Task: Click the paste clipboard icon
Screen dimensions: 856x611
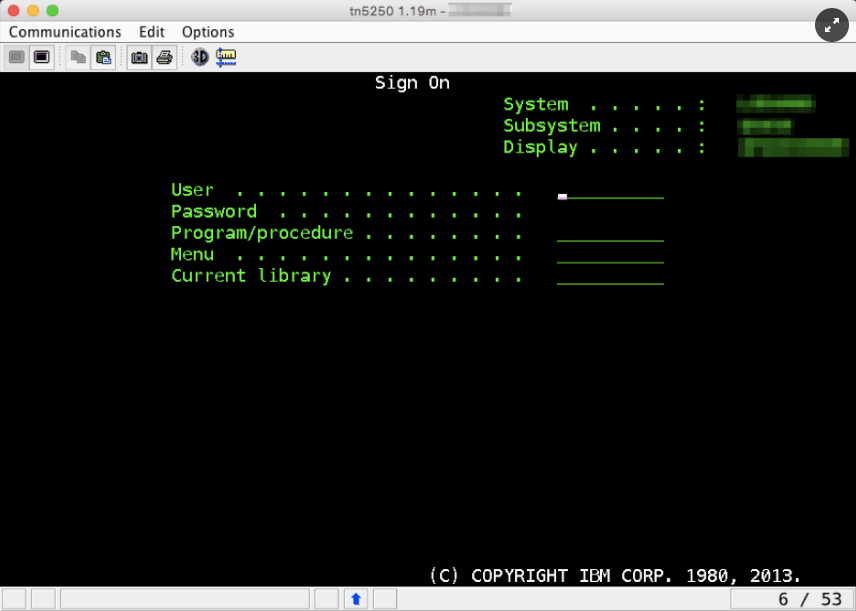Action: coord(103,57)
